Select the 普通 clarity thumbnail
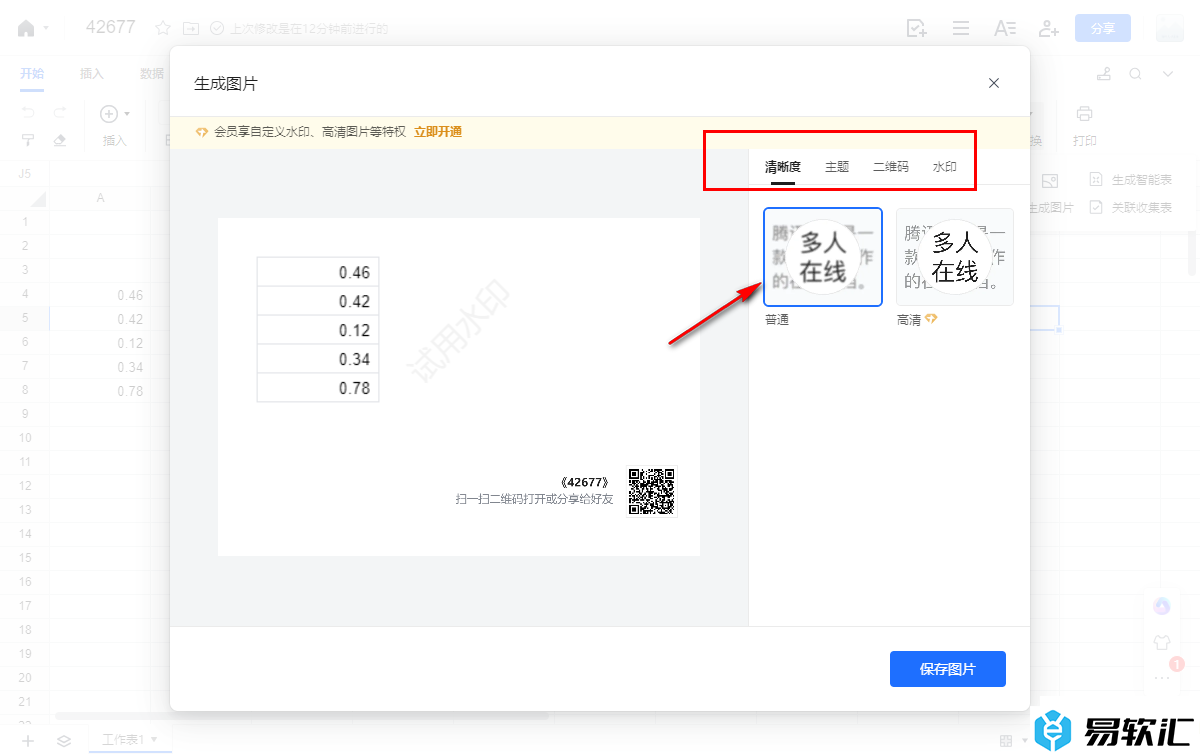Viewport: 1200px width, 756px height. 823,257
